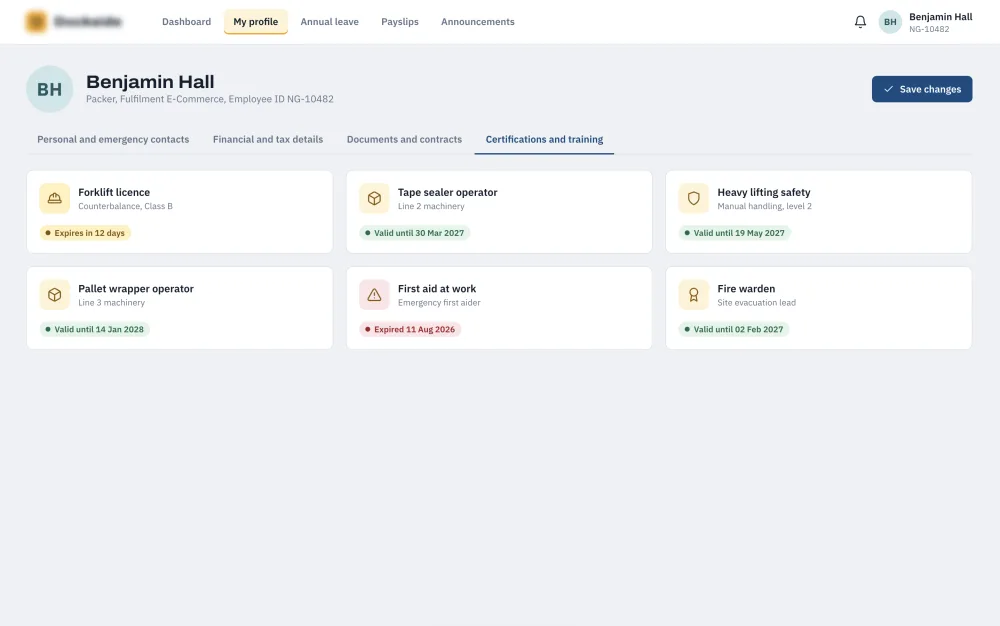Screen dimensions: 1000x626
Task: Click 'Line 2 machinery' subtitle
Action: tap(431, 207)
